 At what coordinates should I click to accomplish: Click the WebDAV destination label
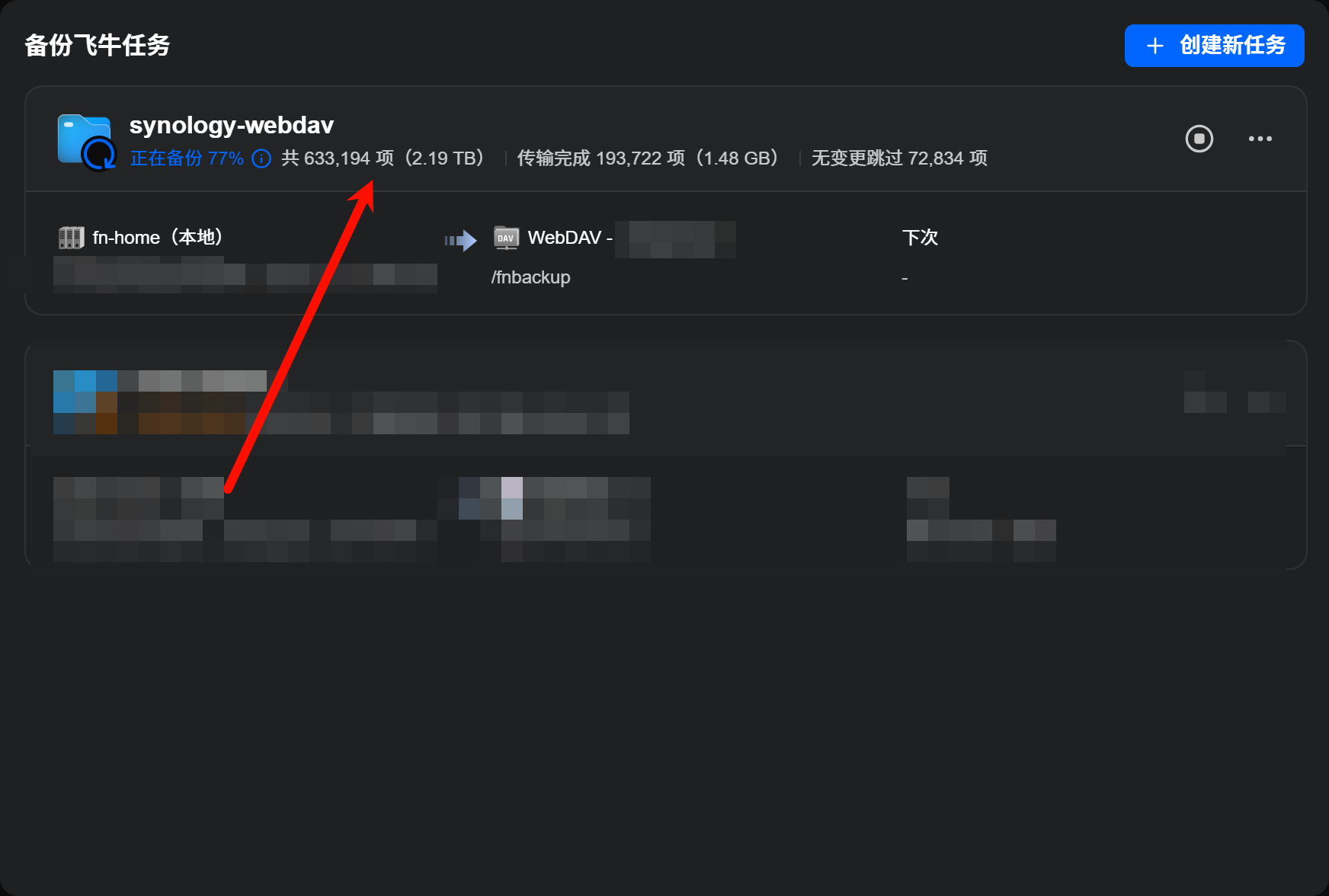[570, 238]
